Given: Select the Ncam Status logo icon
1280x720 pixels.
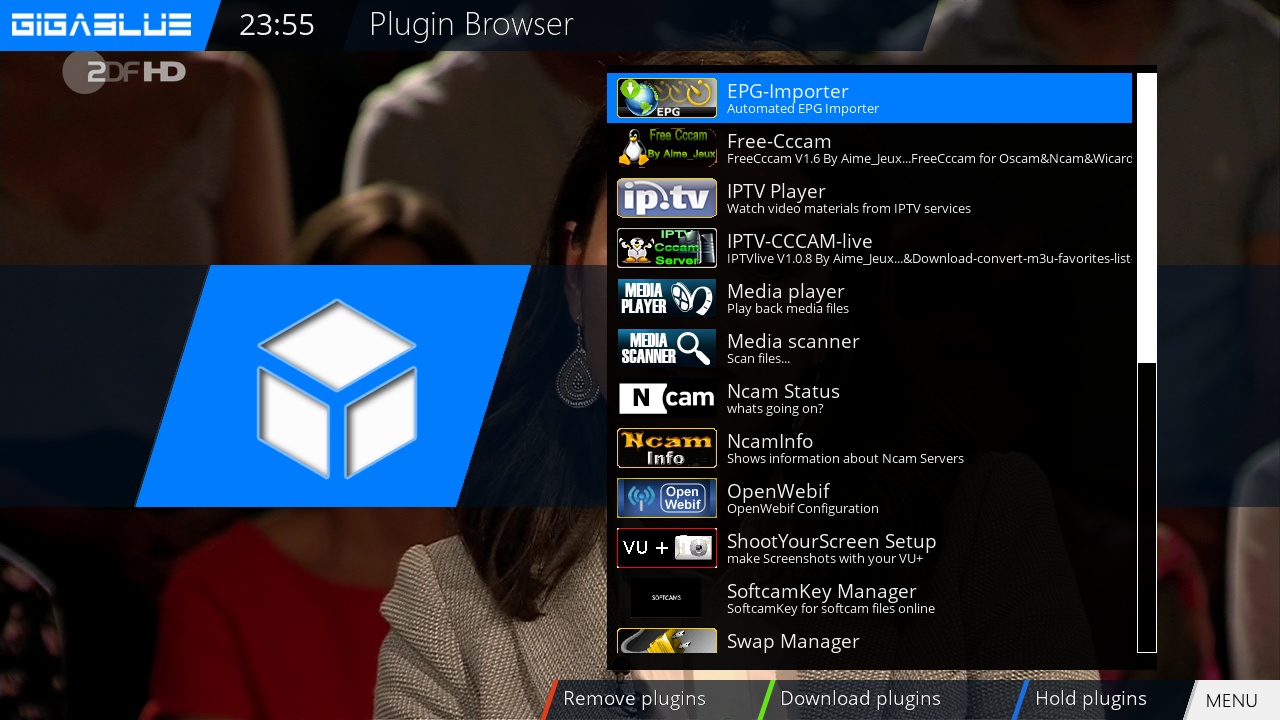Looking at the screenshot, I should tap(666, 398).
